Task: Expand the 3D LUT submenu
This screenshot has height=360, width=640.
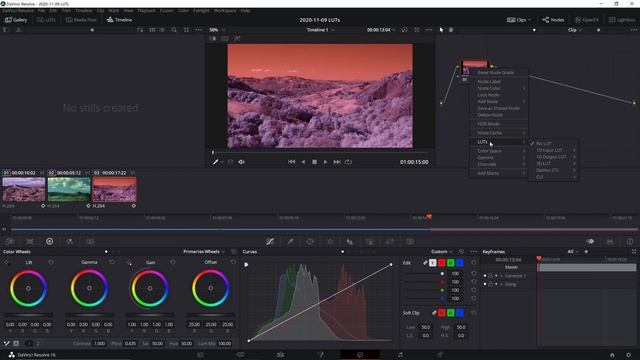Action: pos(553,163)
